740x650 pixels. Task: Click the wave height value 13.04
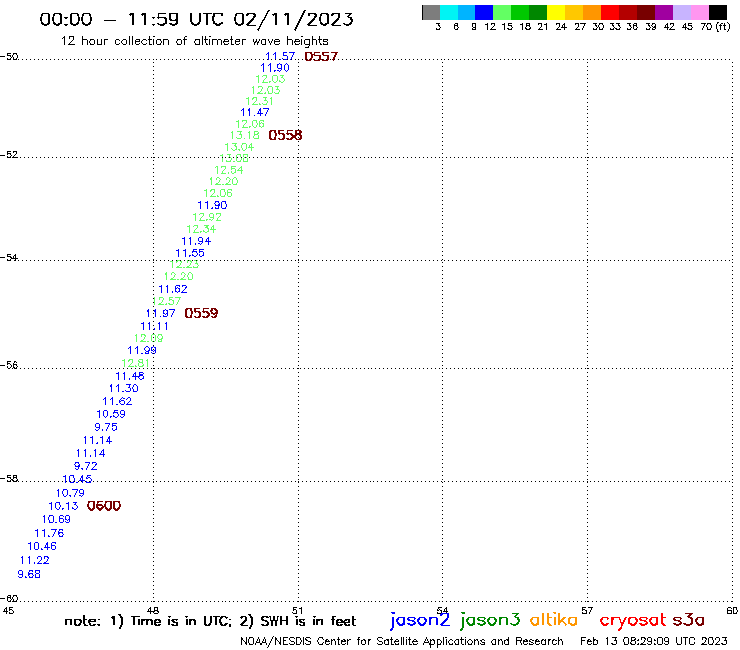click(x=239, y=147)
